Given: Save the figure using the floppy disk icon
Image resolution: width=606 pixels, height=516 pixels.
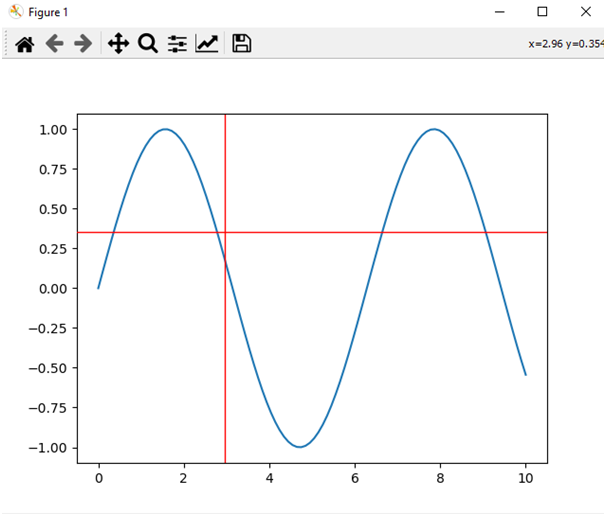Looking at the screenshot, I should pos(241,43).
